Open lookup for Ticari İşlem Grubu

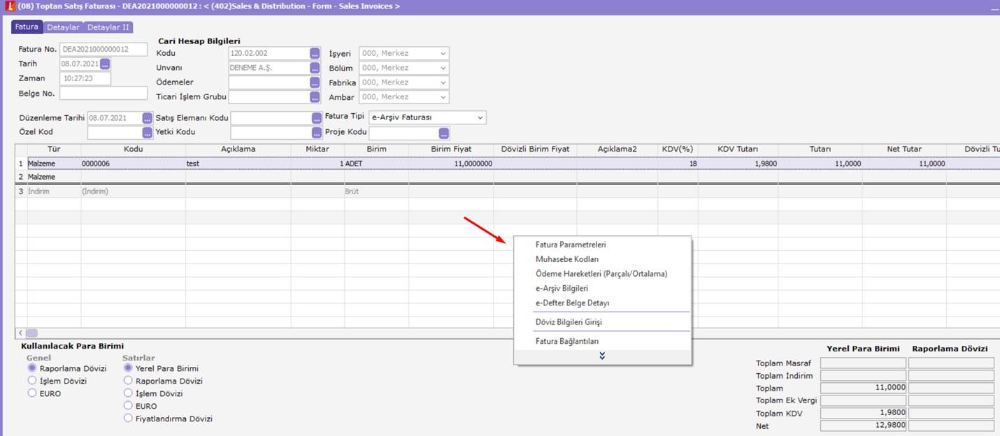coord(314,97)
